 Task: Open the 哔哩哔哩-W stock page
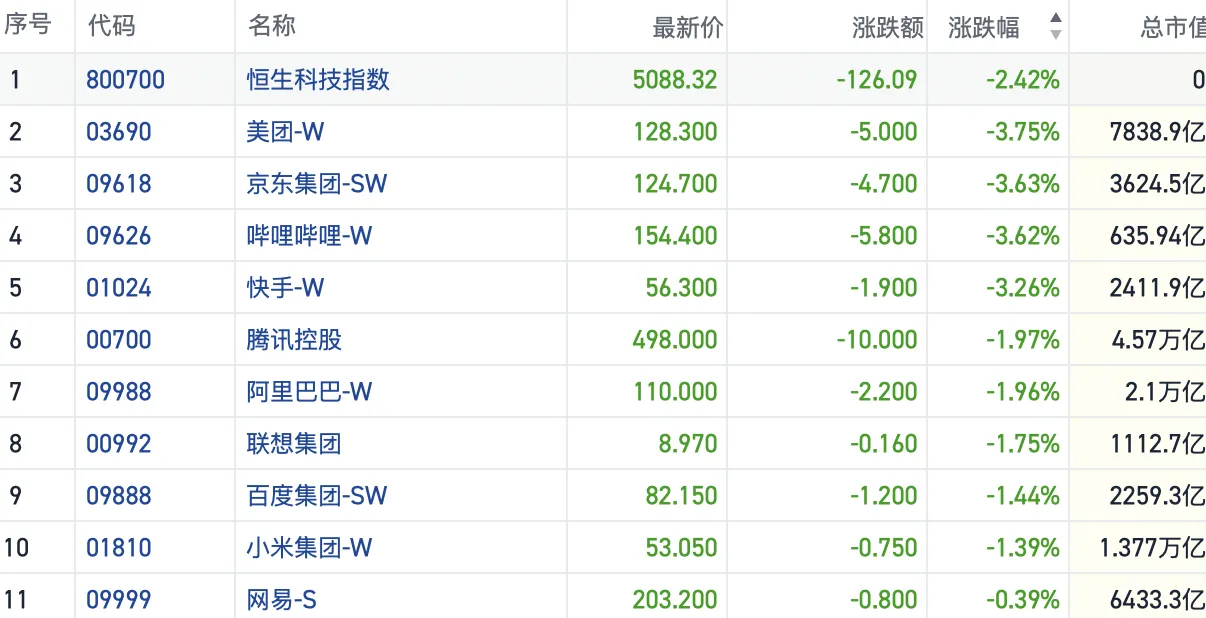point(309,236)
